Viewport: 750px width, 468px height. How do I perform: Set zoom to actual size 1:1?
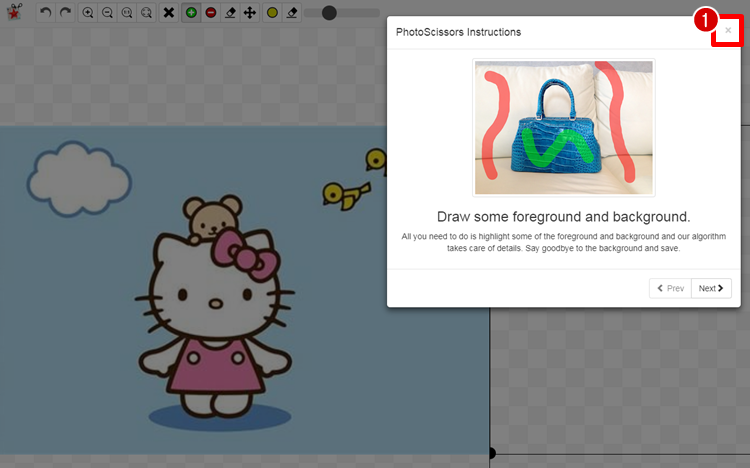(x=127, y=12)
